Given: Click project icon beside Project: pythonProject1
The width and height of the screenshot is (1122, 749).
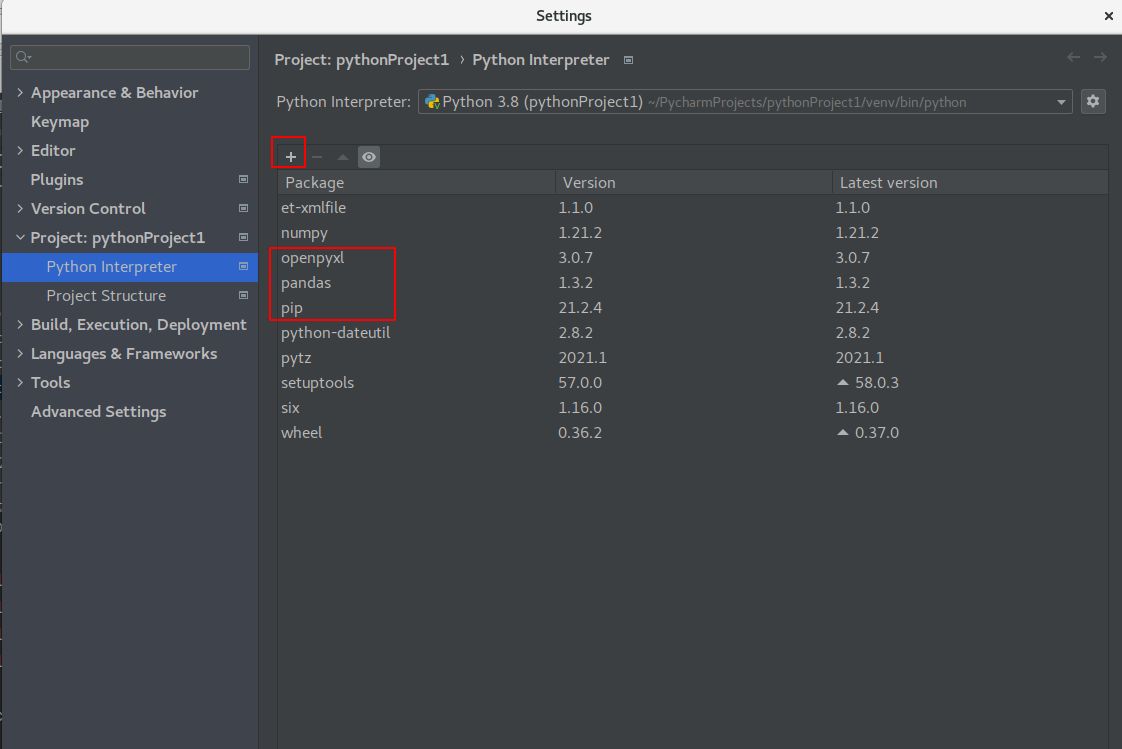Looking at the screenshot, I should [243, 238].
